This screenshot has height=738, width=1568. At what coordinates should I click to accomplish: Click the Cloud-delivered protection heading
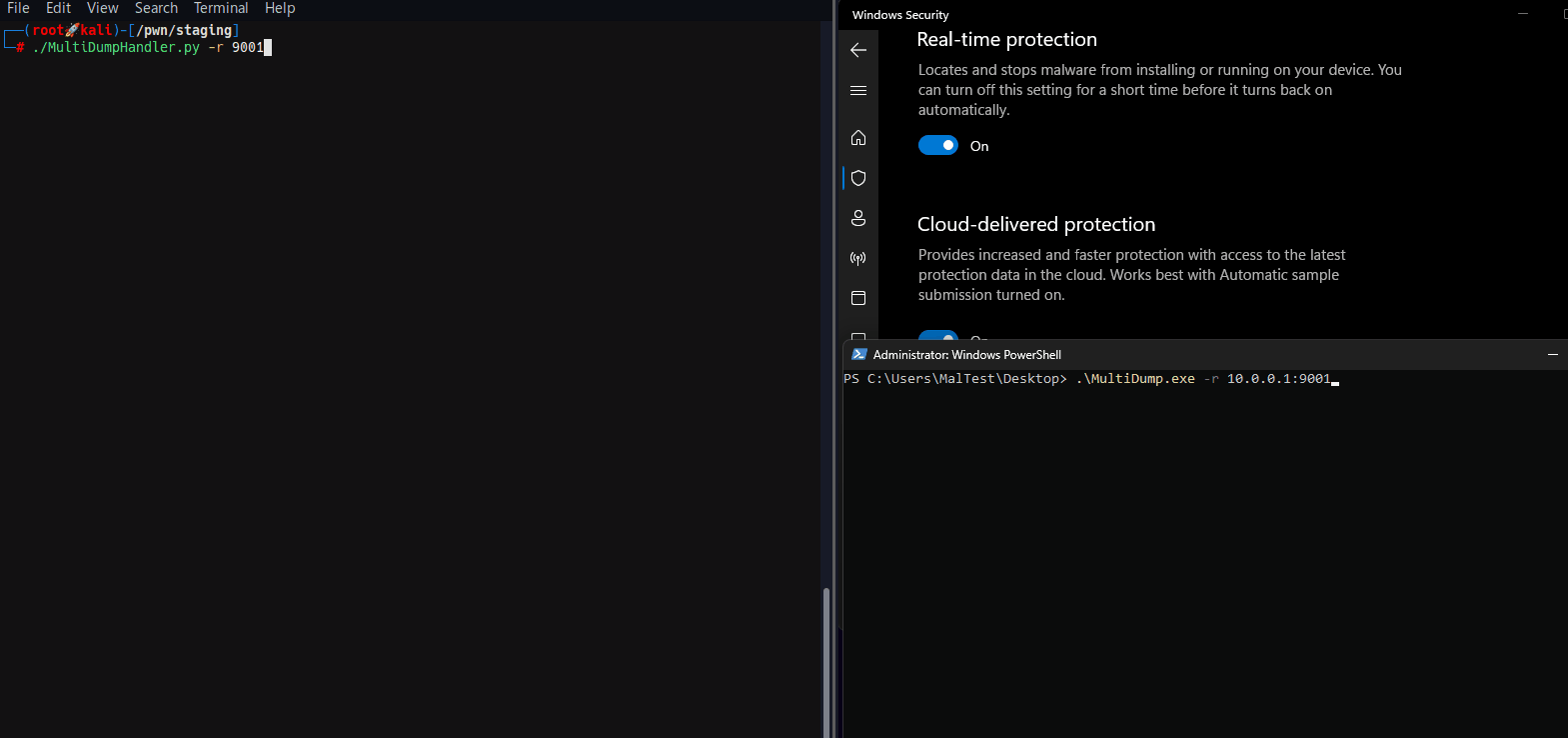(1036, 225)
